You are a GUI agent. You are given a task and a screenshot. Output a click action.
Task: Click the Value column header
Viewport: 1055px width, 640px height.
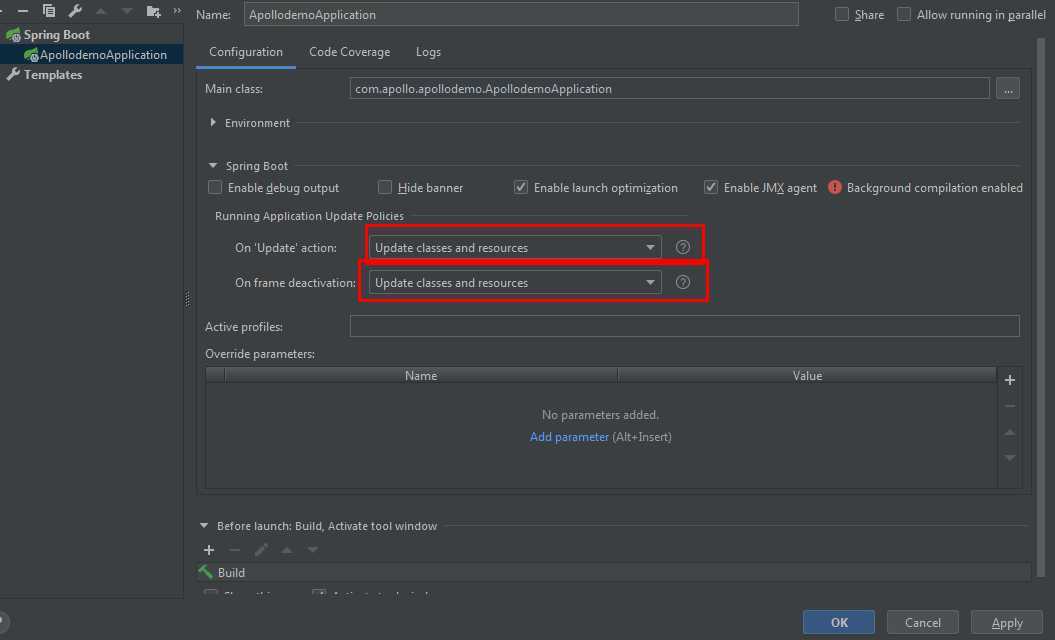click(807, 376)
